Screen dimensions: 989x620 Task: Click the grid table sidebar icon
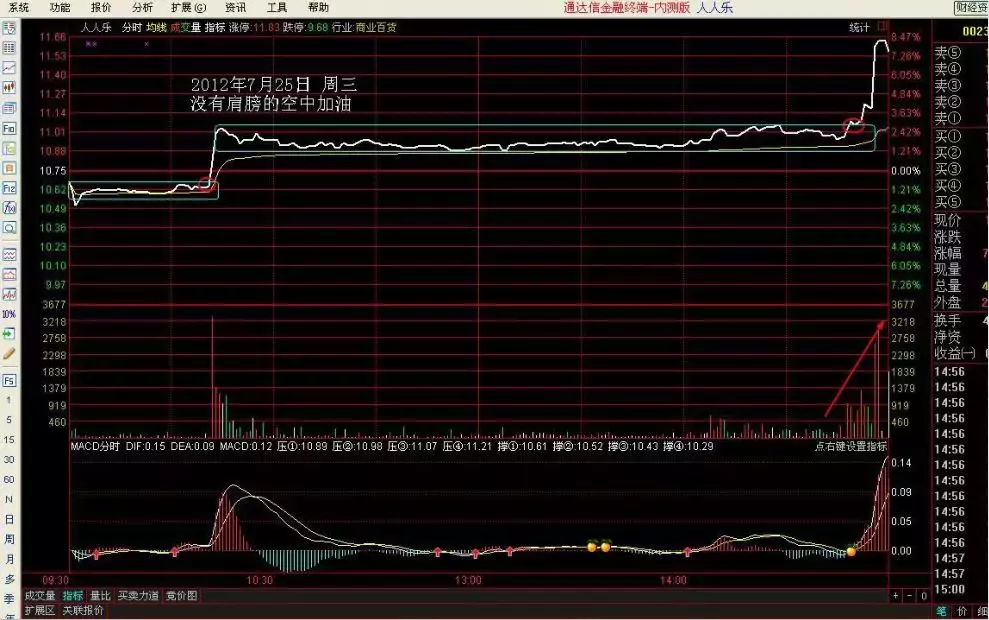tap(9, 48)
